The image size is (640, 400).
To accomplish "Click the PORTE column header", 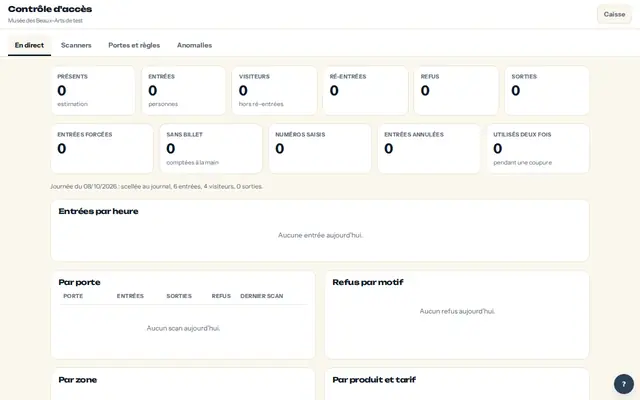I will tap(73, 296).
